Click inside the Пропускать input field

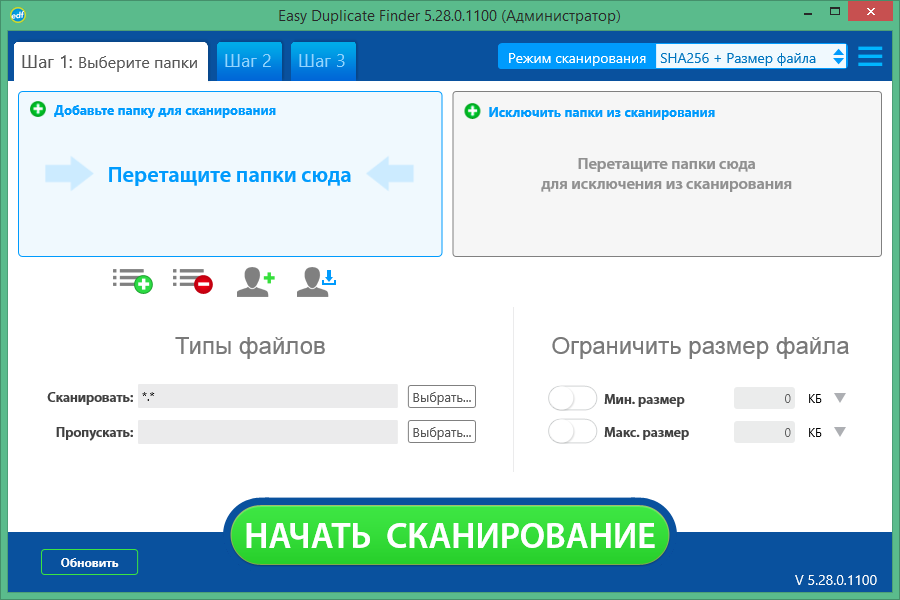click(270, 432)
